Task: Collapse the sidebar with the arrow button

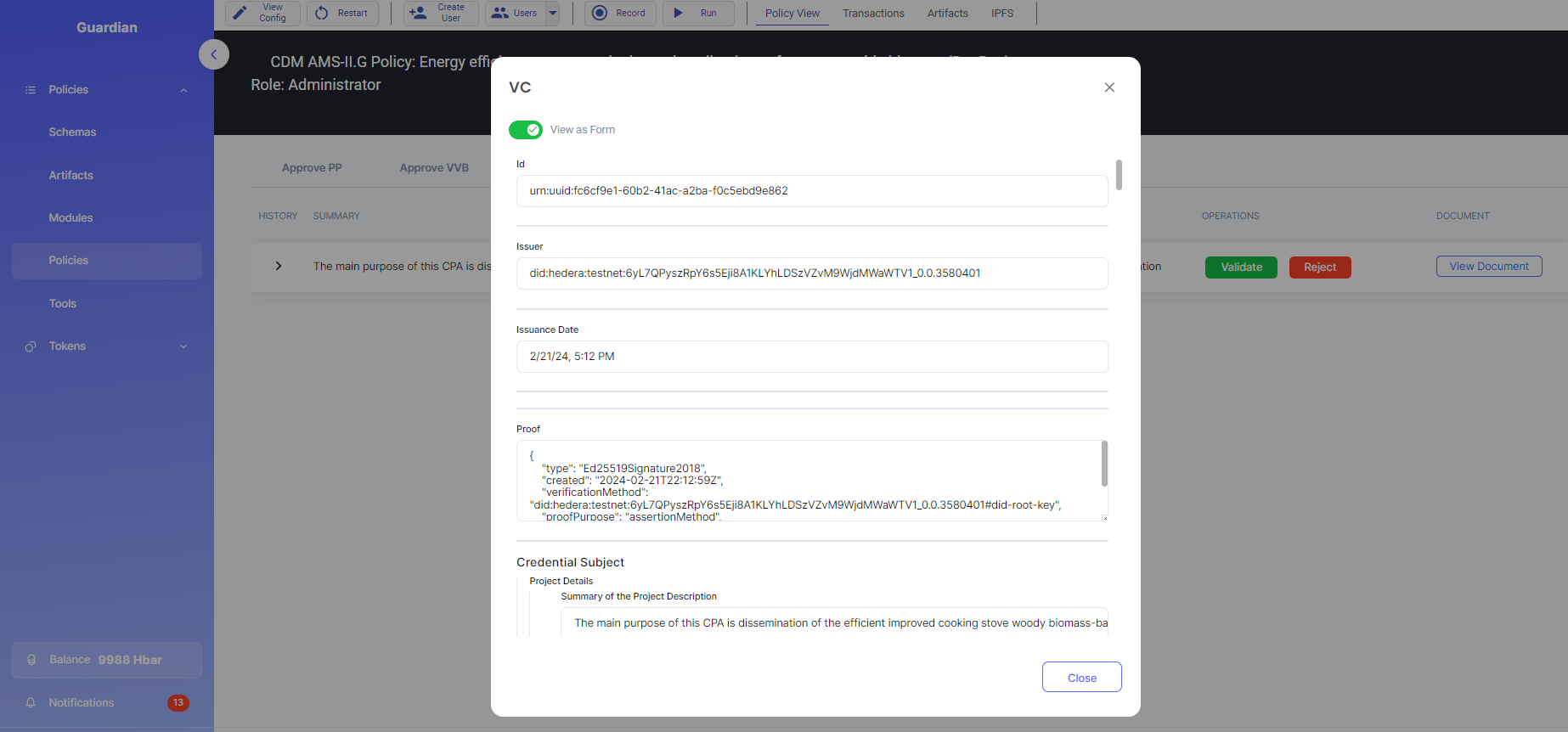Action: [x=214, y=54]
